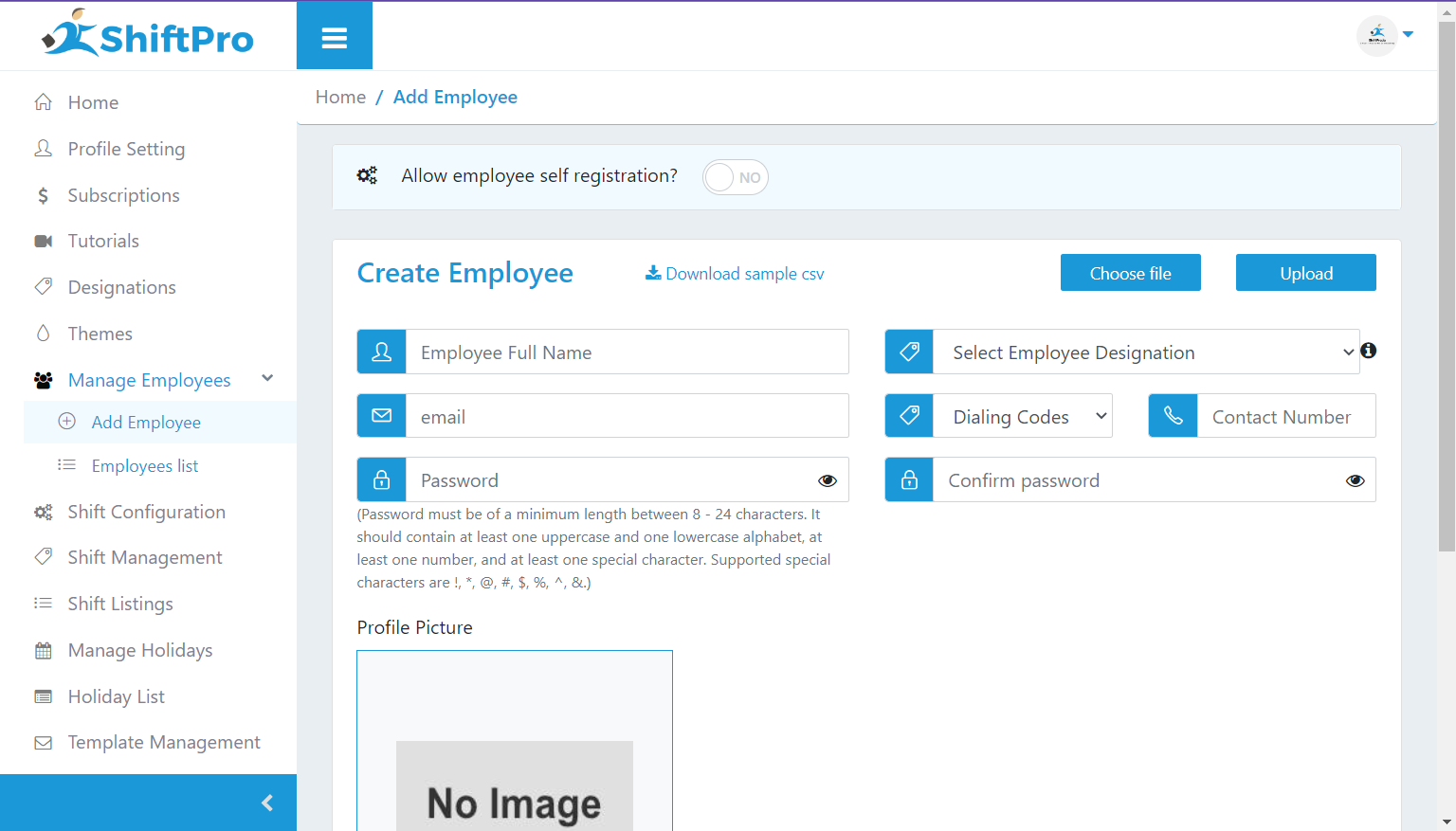The height and width of the screenshot is (831, 1456).
Task: Toggle employee self registration switch
Action: [x=735, y=177]
